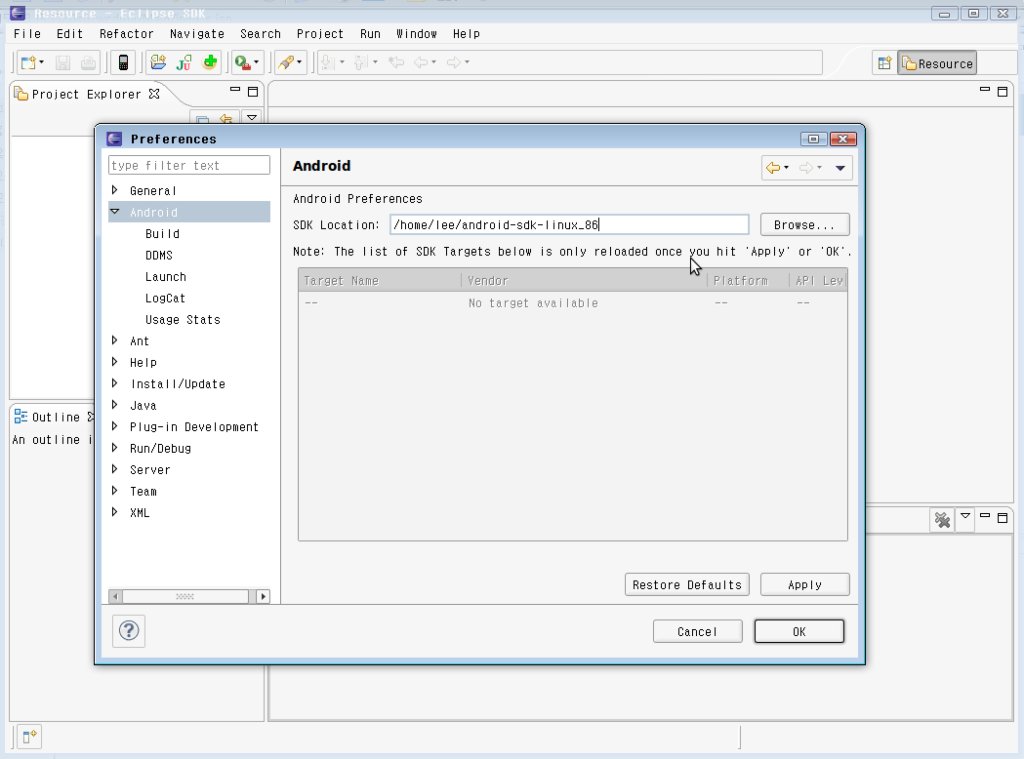Open the Preferences page menu dropdown arrow
1024x759 pixels.
pos(840,169)
